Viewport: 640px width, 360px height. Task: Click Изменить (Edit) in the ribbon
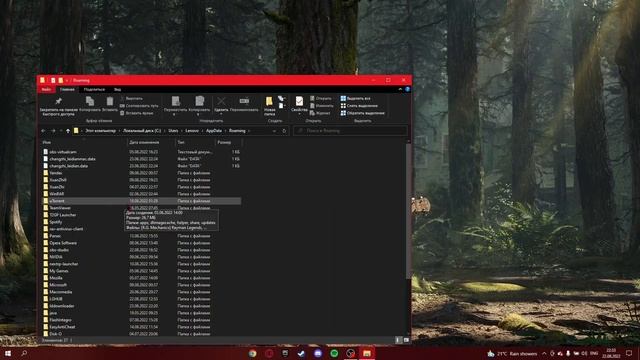coord(321,106)
